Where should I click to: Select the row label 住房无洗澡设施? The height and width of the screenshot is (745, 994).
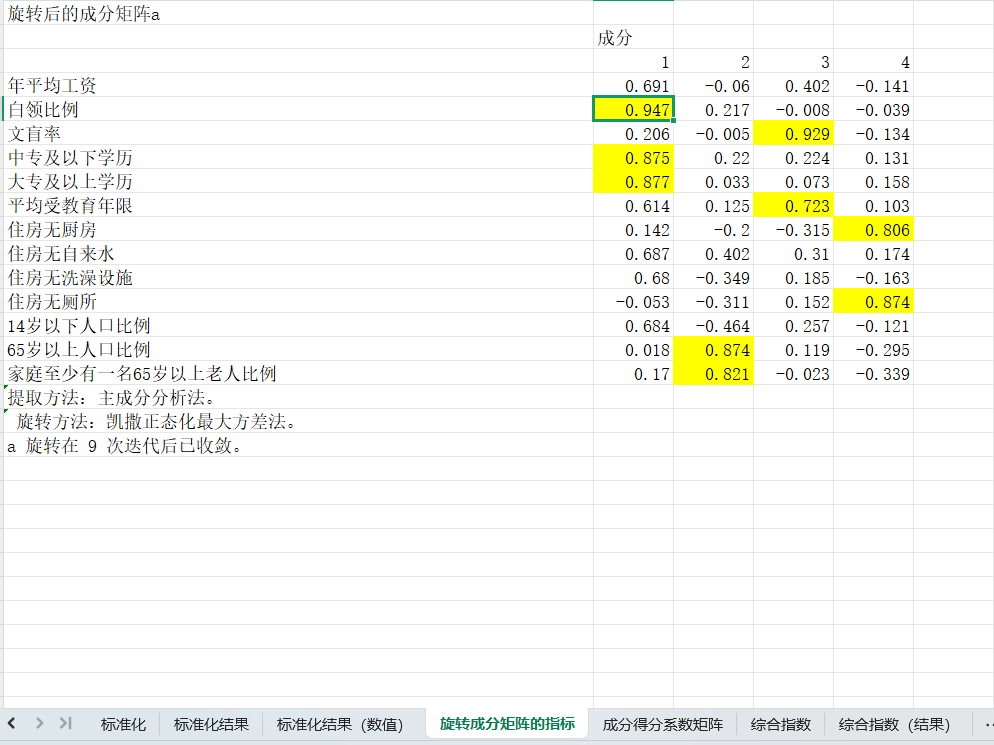pos(298,278)
